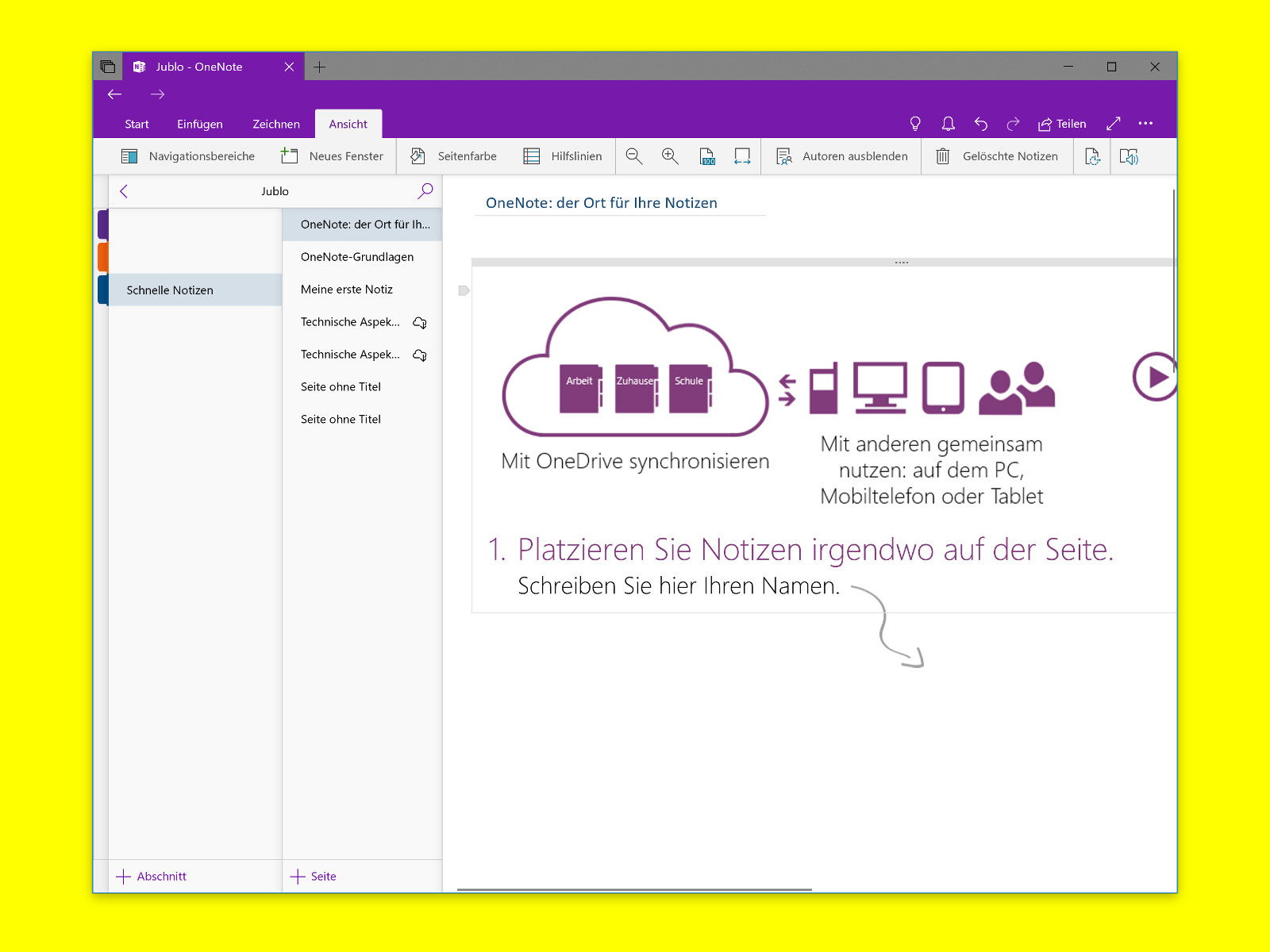The width and height of the screenshot is (1270, 952).
Task: Switch to the Start tab
Action: [137, 124]
